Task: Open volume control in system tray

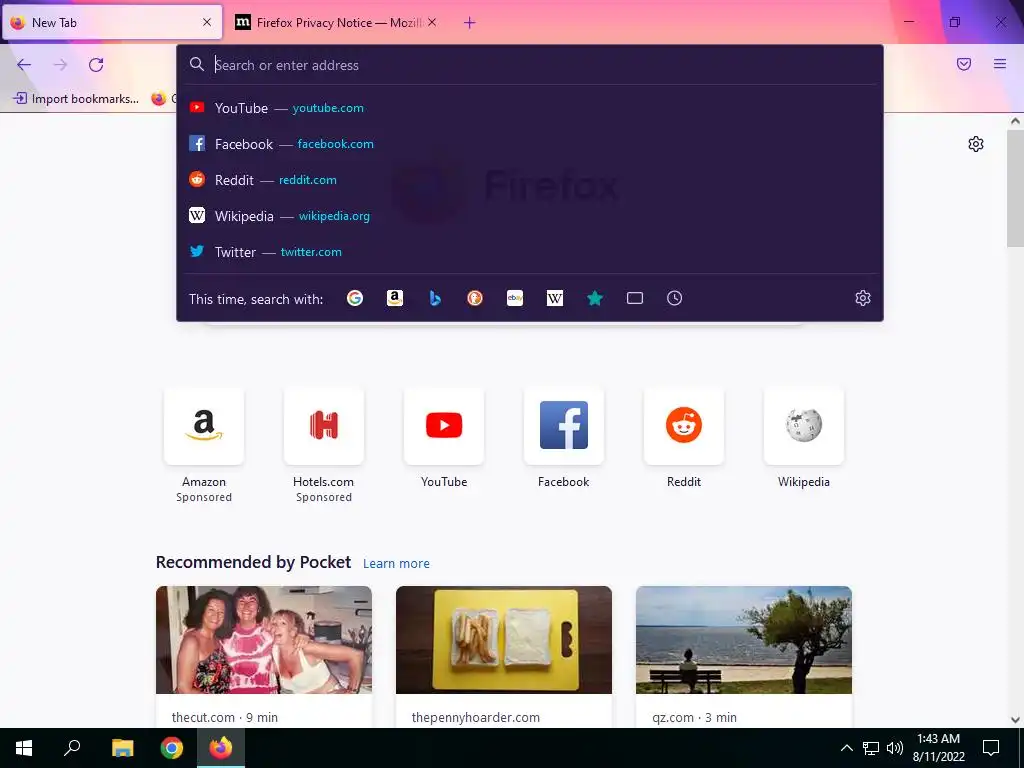Action: (895, 748)
